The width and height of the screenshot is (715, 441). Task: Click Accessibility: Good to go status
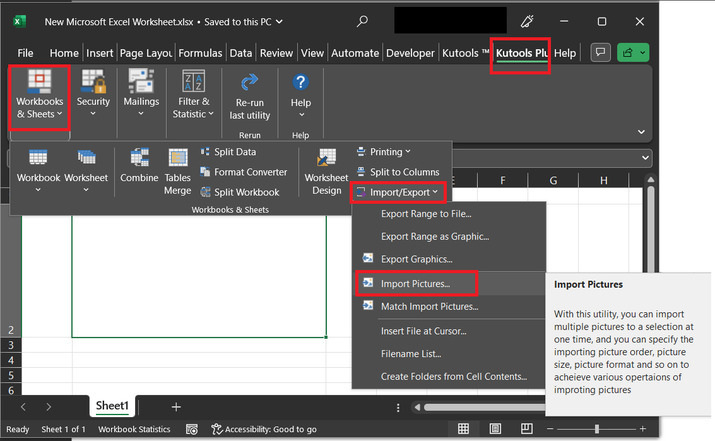(x=264, y=429)
